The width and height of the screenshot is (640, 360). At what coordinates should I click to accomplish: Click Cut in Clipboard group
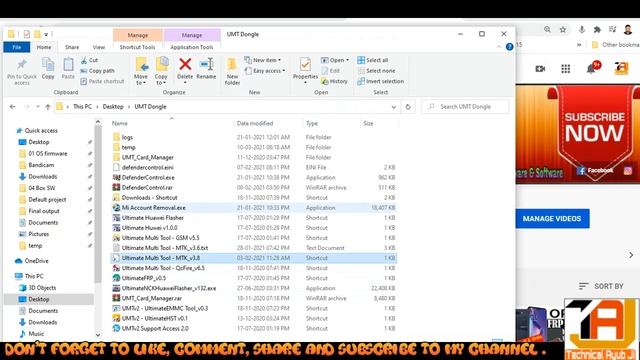89,60
